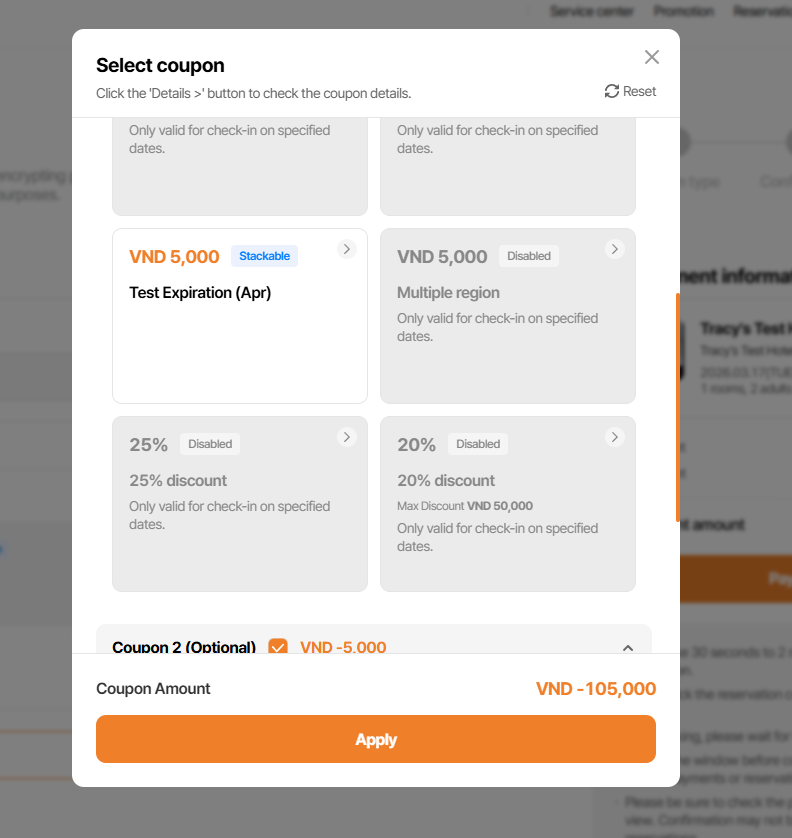This screenshot has height=838, width=792.
Task: Open details arrow on 25% discount coupon
Action: 347,437
